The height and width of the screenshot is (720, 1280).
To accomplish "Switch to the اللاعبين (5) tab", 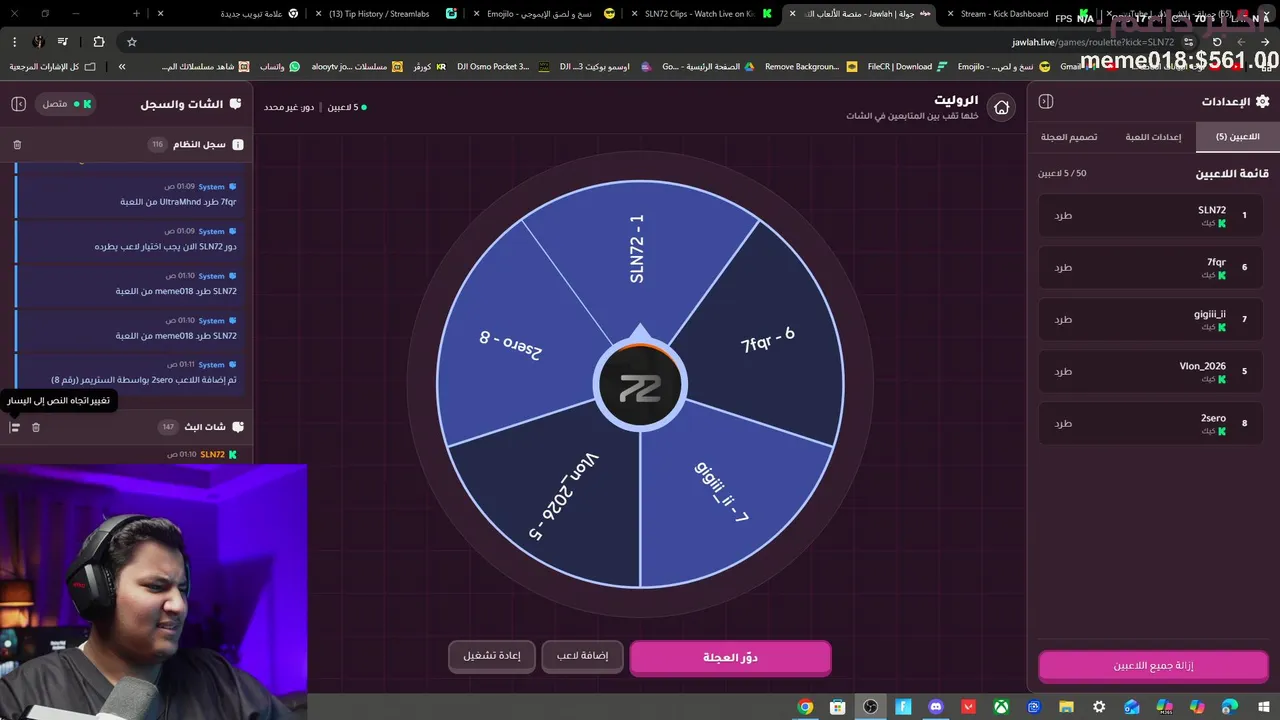I will [1237, 137].
